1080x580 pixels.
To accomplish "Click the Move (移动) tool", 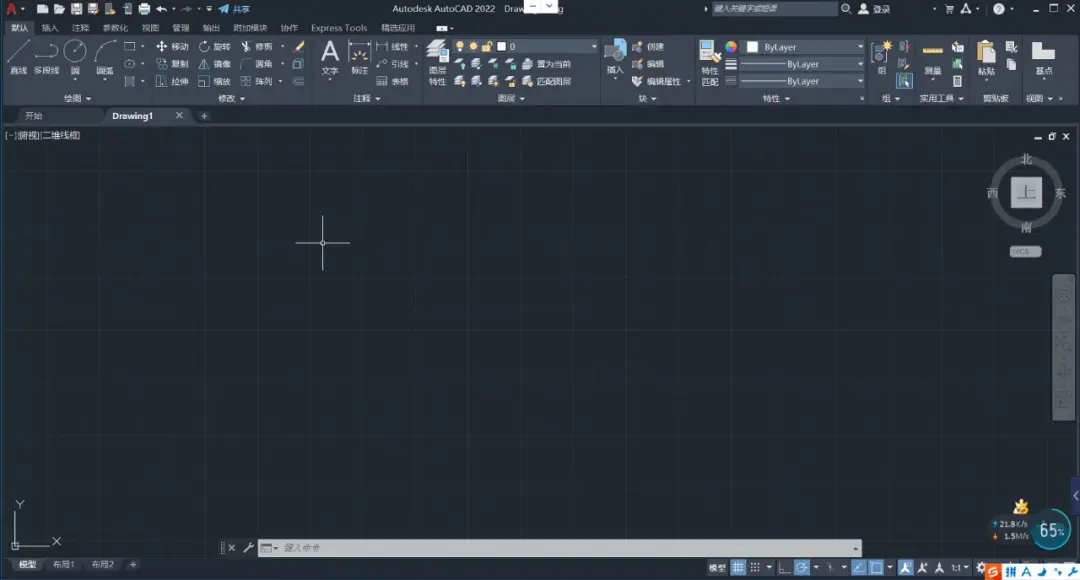I will point(172,46).
